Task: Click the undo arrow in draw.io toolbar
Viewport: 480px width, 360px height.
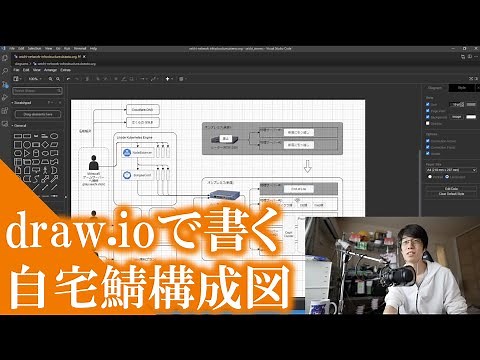Action: (69, 79)
